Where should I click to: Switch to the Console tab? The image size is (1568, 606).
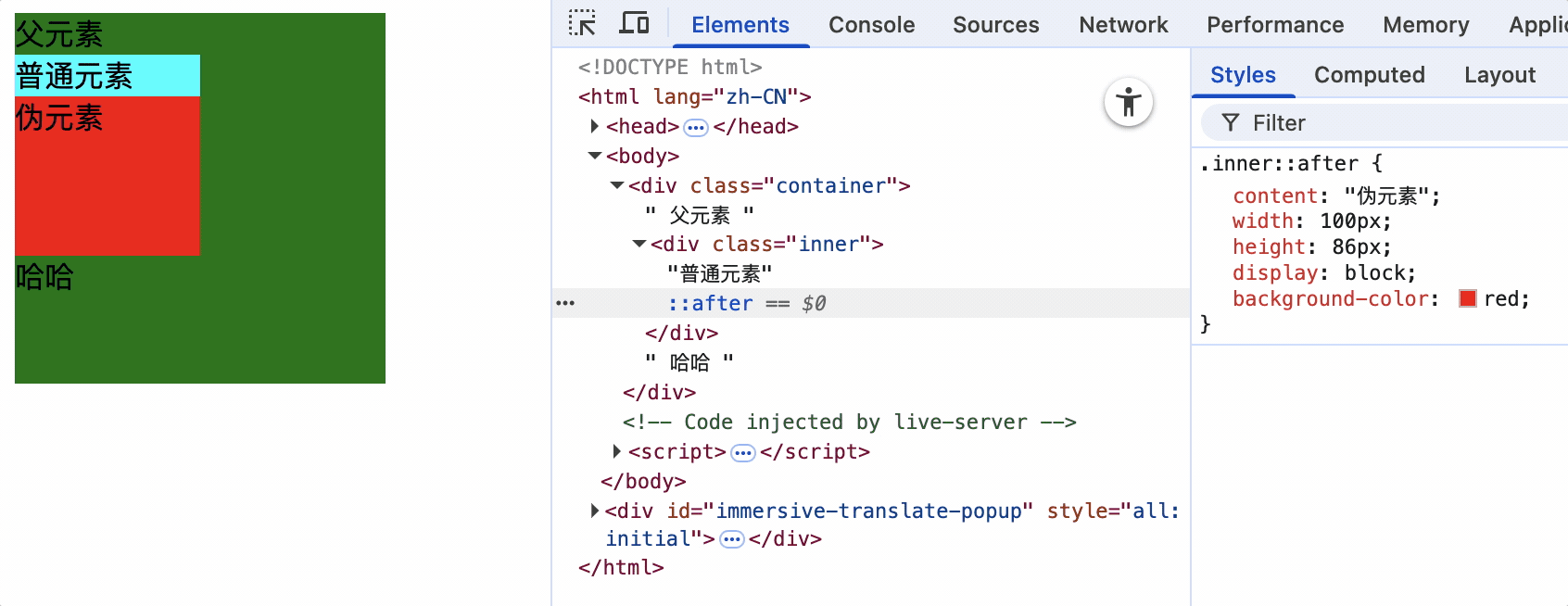pos(871,25)
